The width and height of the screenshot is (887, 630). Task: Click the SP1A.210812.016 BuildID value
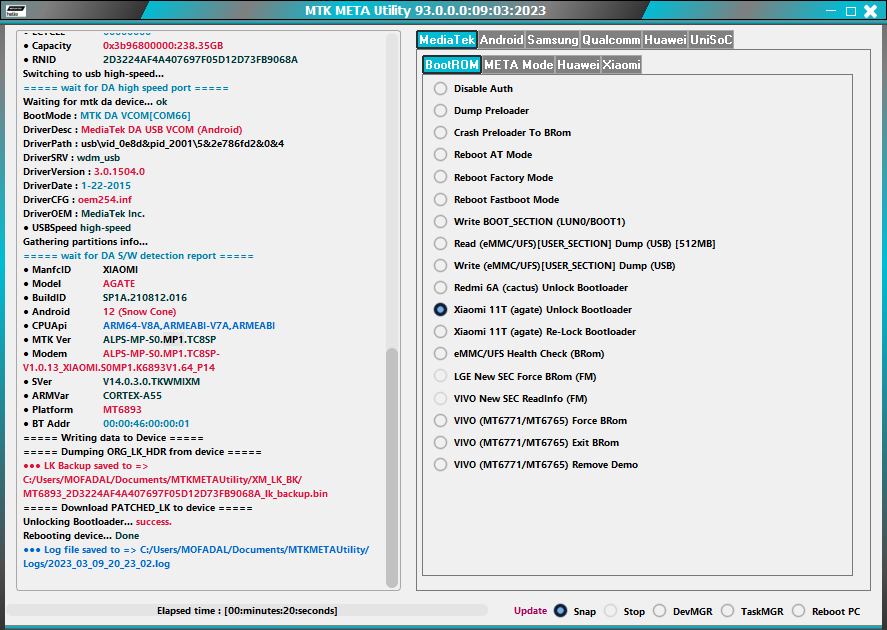click(x=145, y=297)
